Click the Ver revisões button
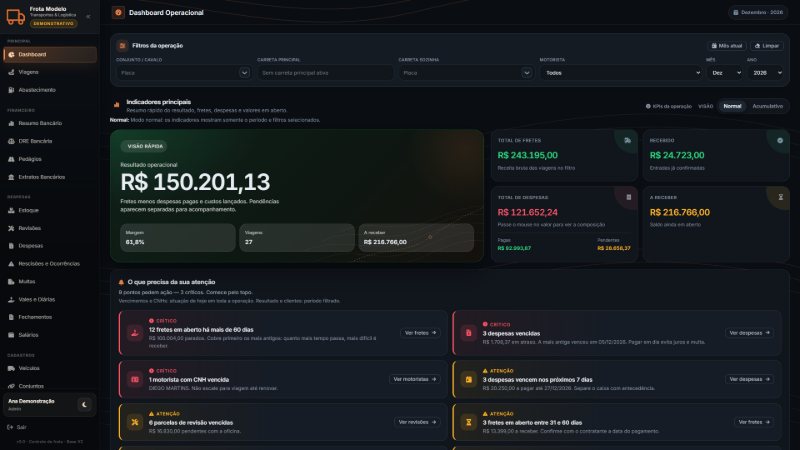Viewport: 800px width, 450px height. pos(417,422)
